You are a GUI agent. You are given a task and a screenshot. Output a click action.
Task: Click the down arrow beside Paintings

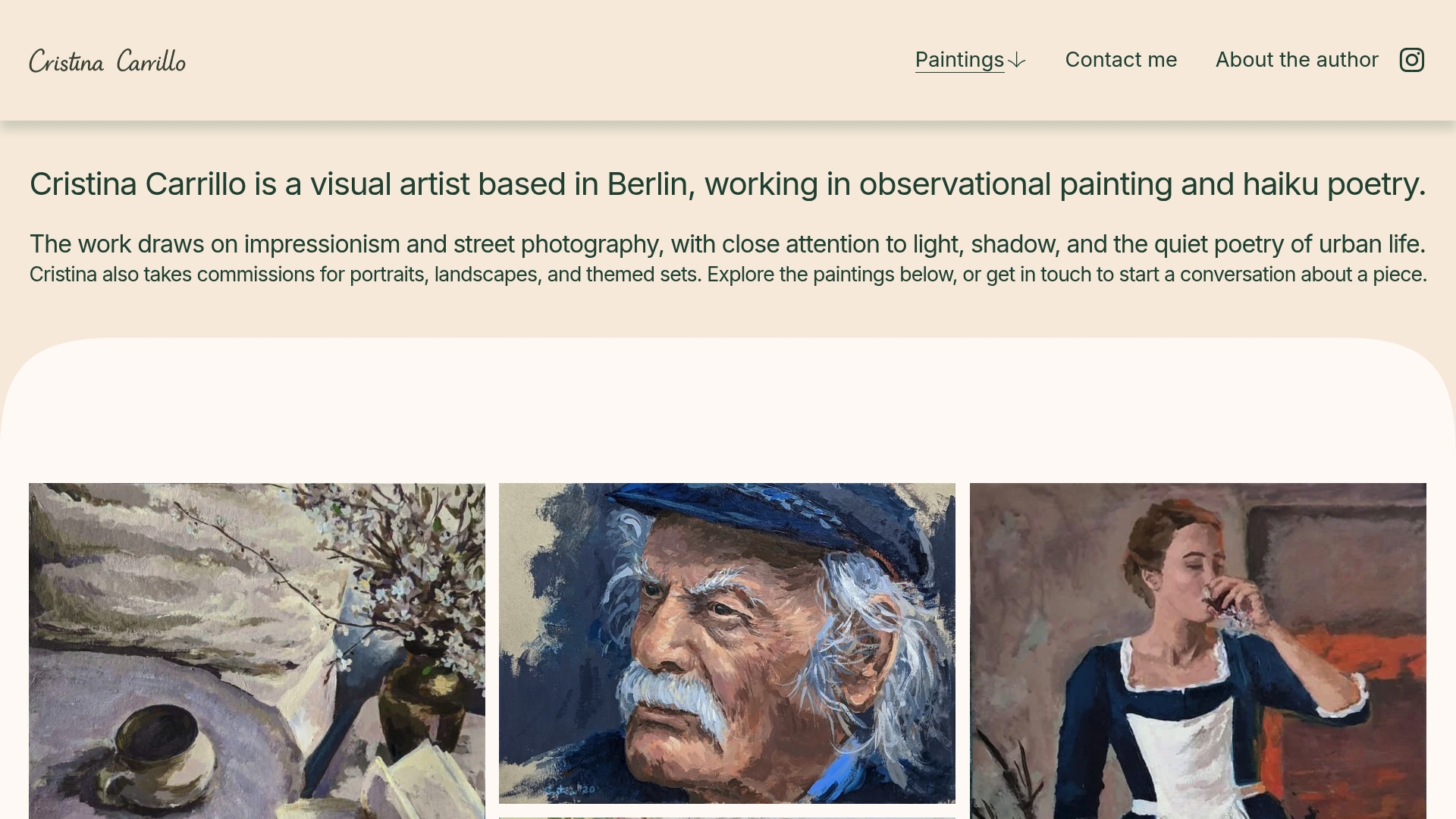point(1017,61)
